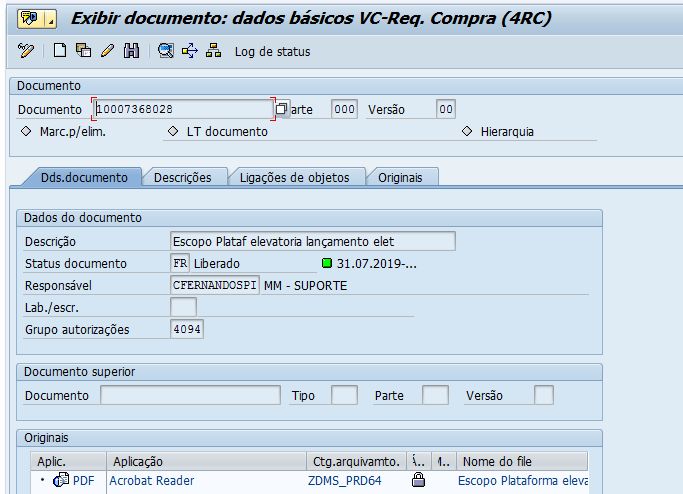Click the search help icon beside Documento field

pyautogui.click(x=281, y=108)
